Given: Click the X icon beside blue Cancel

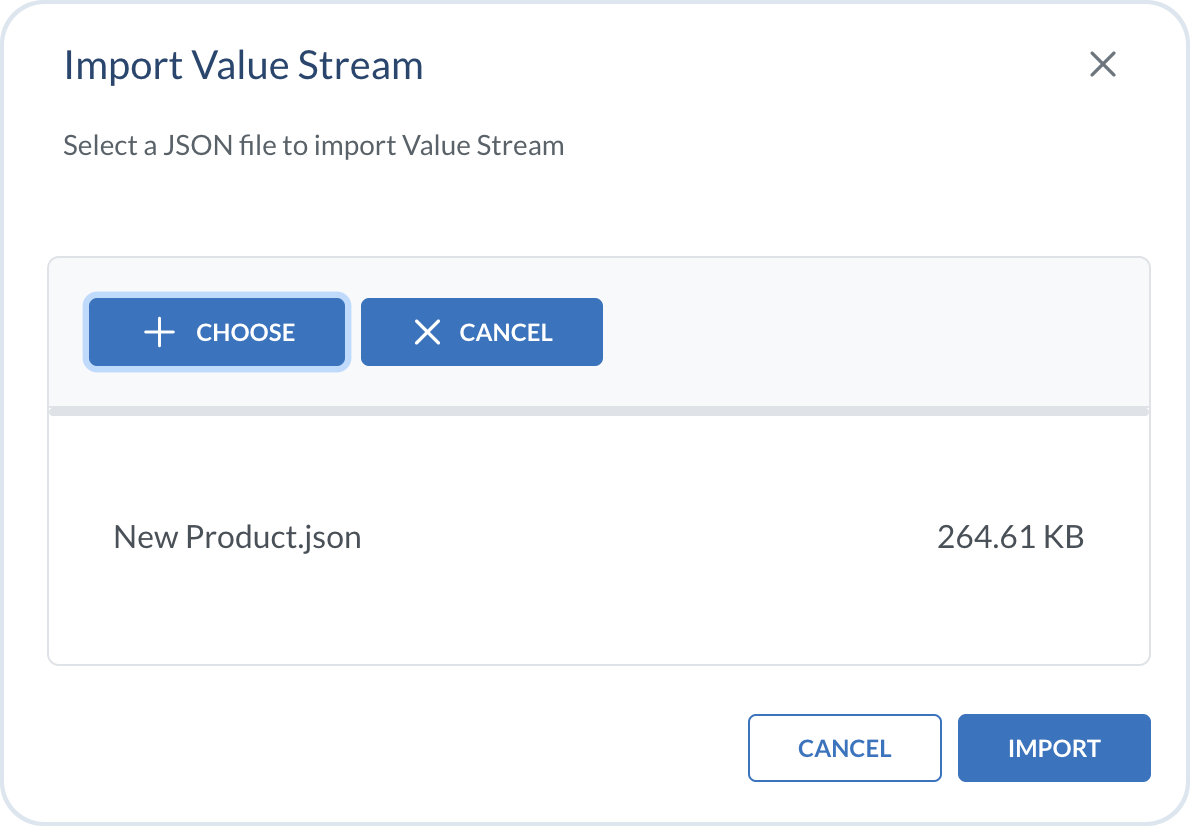Looking at the screenshot, I should pyautogui.click(x=427, y=333).
